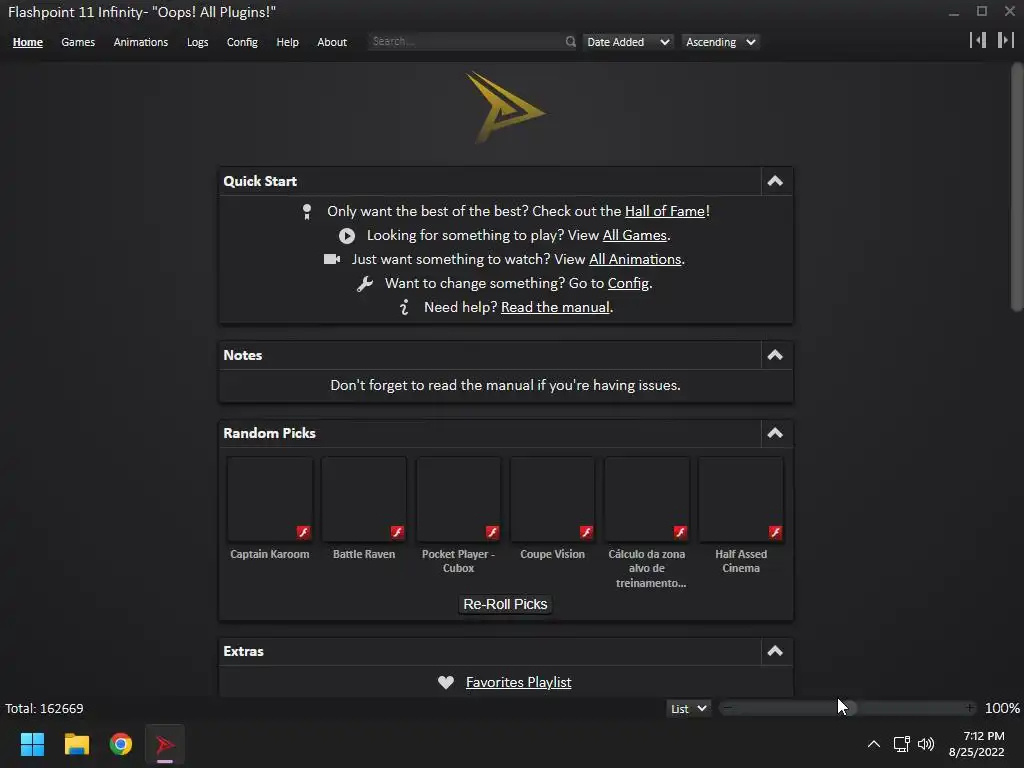Image resolution: width=1024 pixels, height=768 pixels.
Task: Click the wrench icon beside Config
Action: (x=364, y=283)
